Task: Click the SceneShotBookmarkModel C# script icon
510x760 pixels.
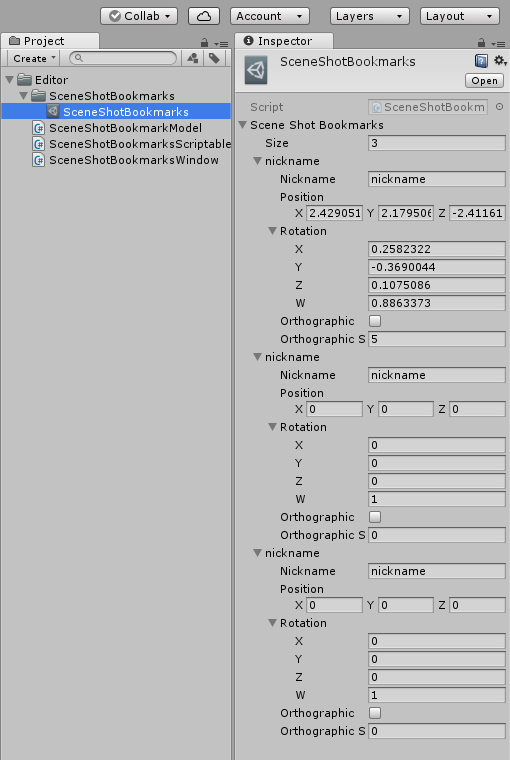Action: click(x=39, y=128)
